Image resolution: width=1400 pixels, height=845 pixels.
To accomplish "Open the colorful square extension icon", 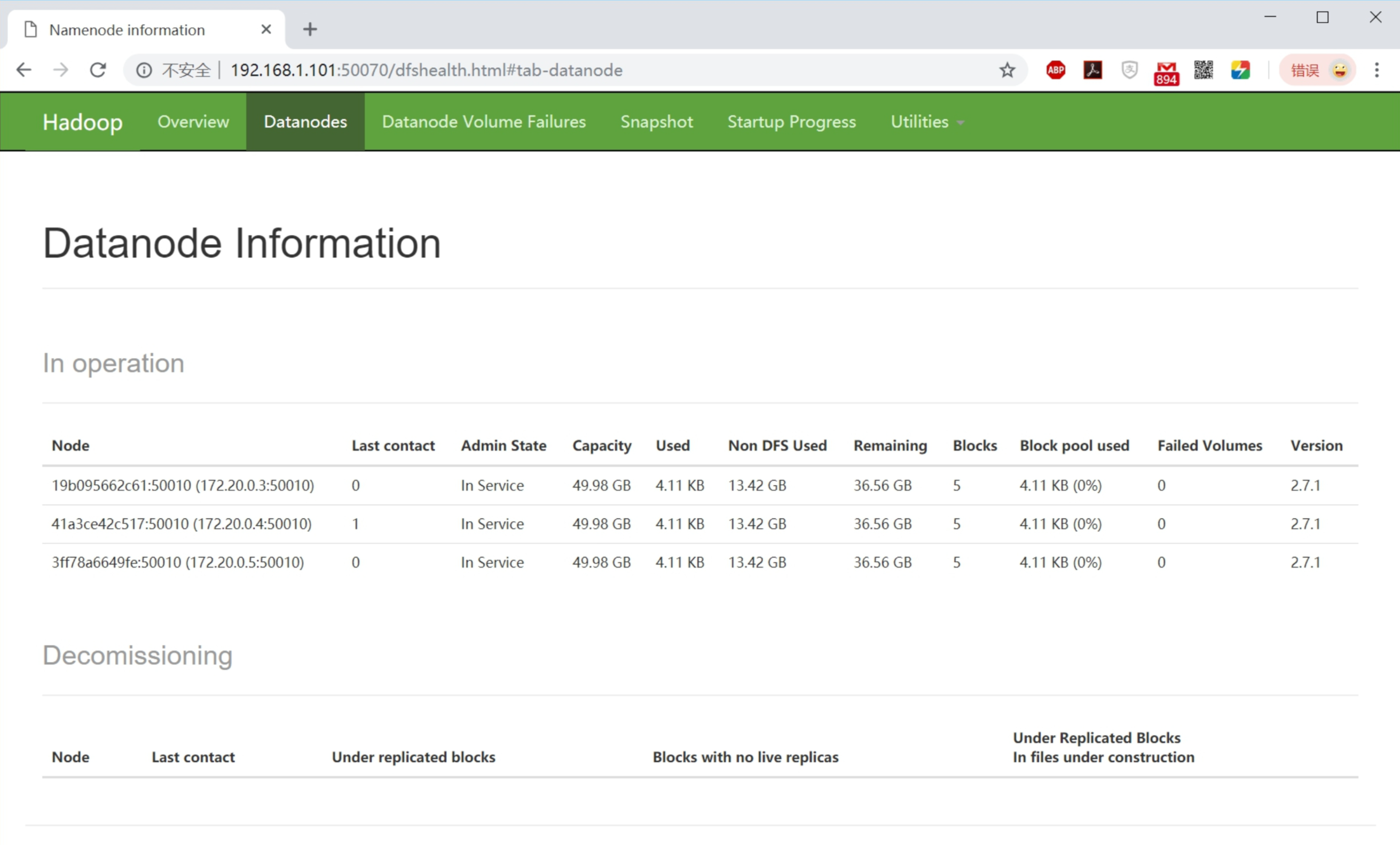I will tap(1240, 70).
